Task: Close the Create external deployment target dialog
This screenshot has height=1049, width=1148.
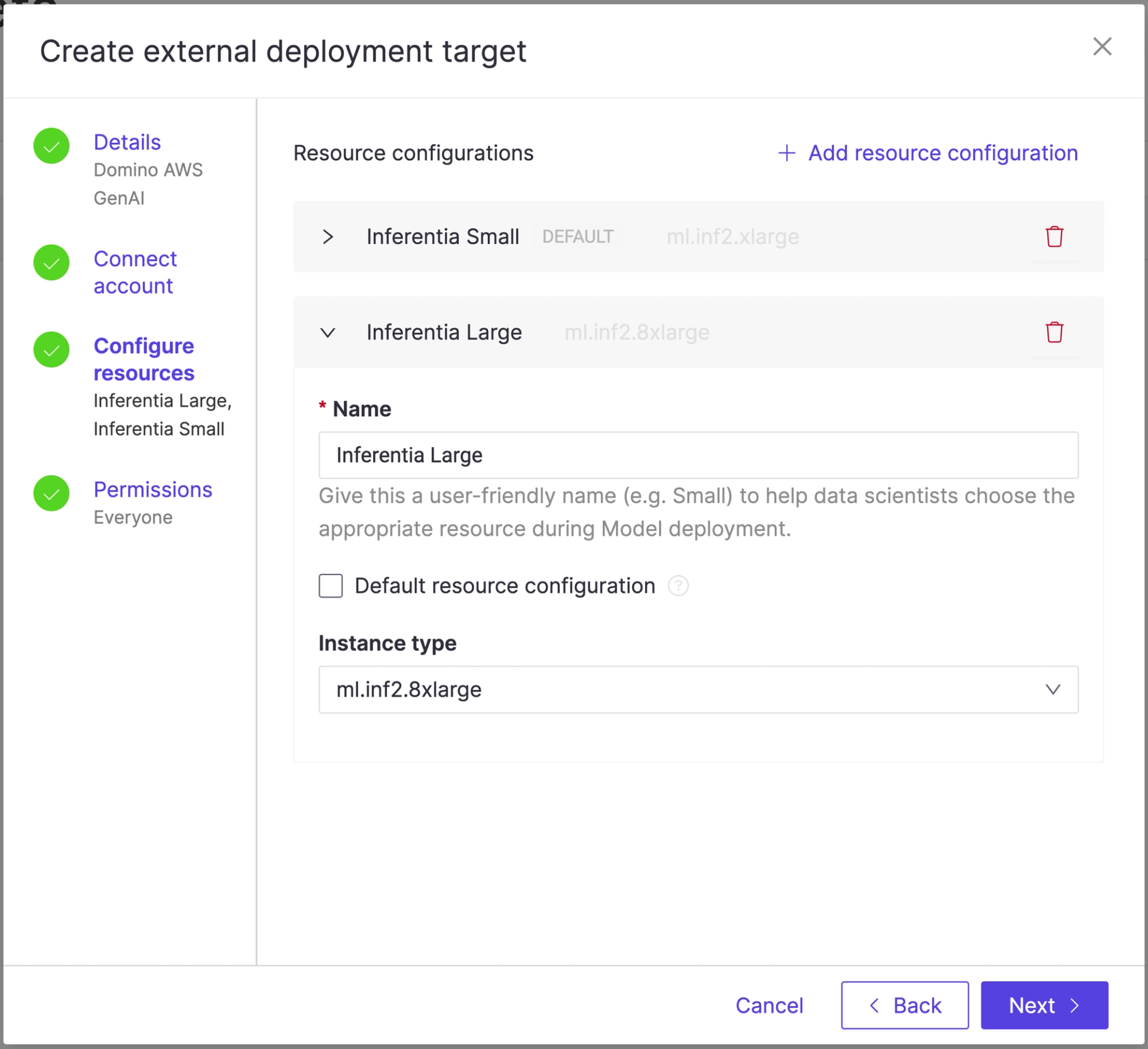Action: click(x=1102, y=47)
